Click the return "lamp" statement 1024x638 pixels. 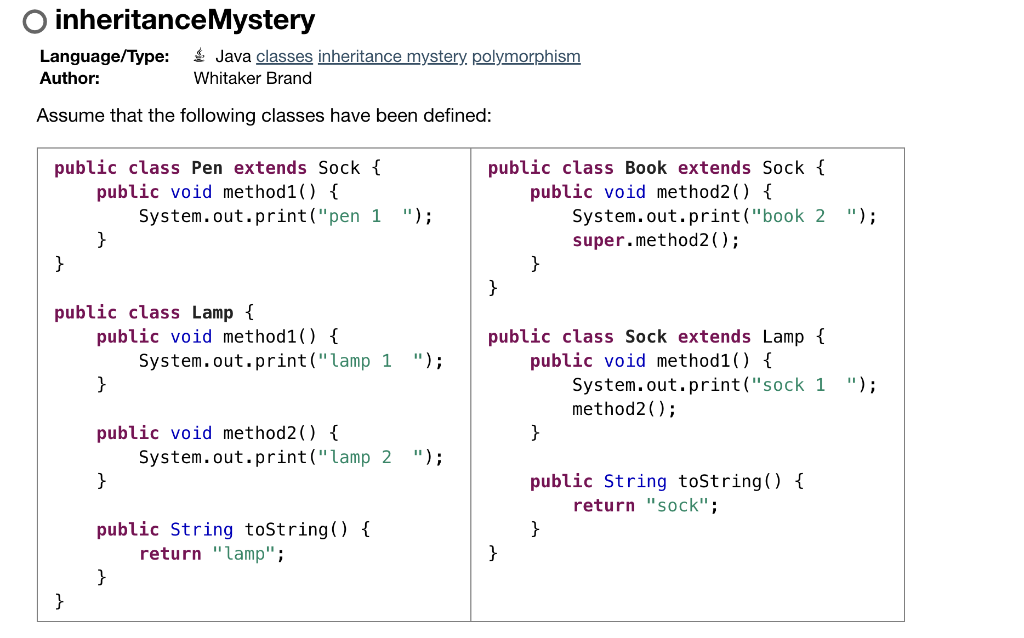(x=213, y=553)
